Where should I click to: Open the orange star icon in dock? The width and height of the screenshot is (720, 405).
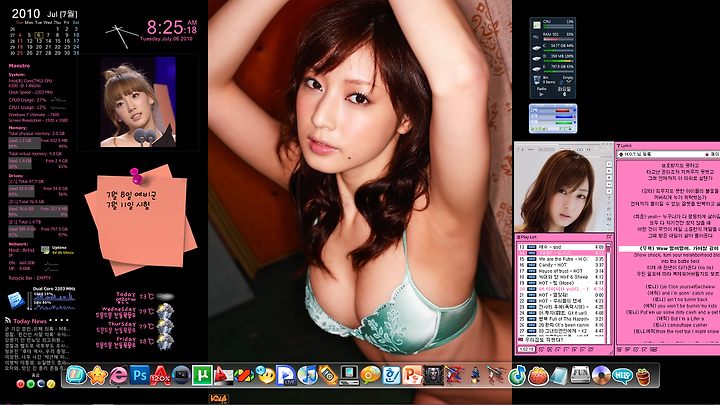pos(97,376)
